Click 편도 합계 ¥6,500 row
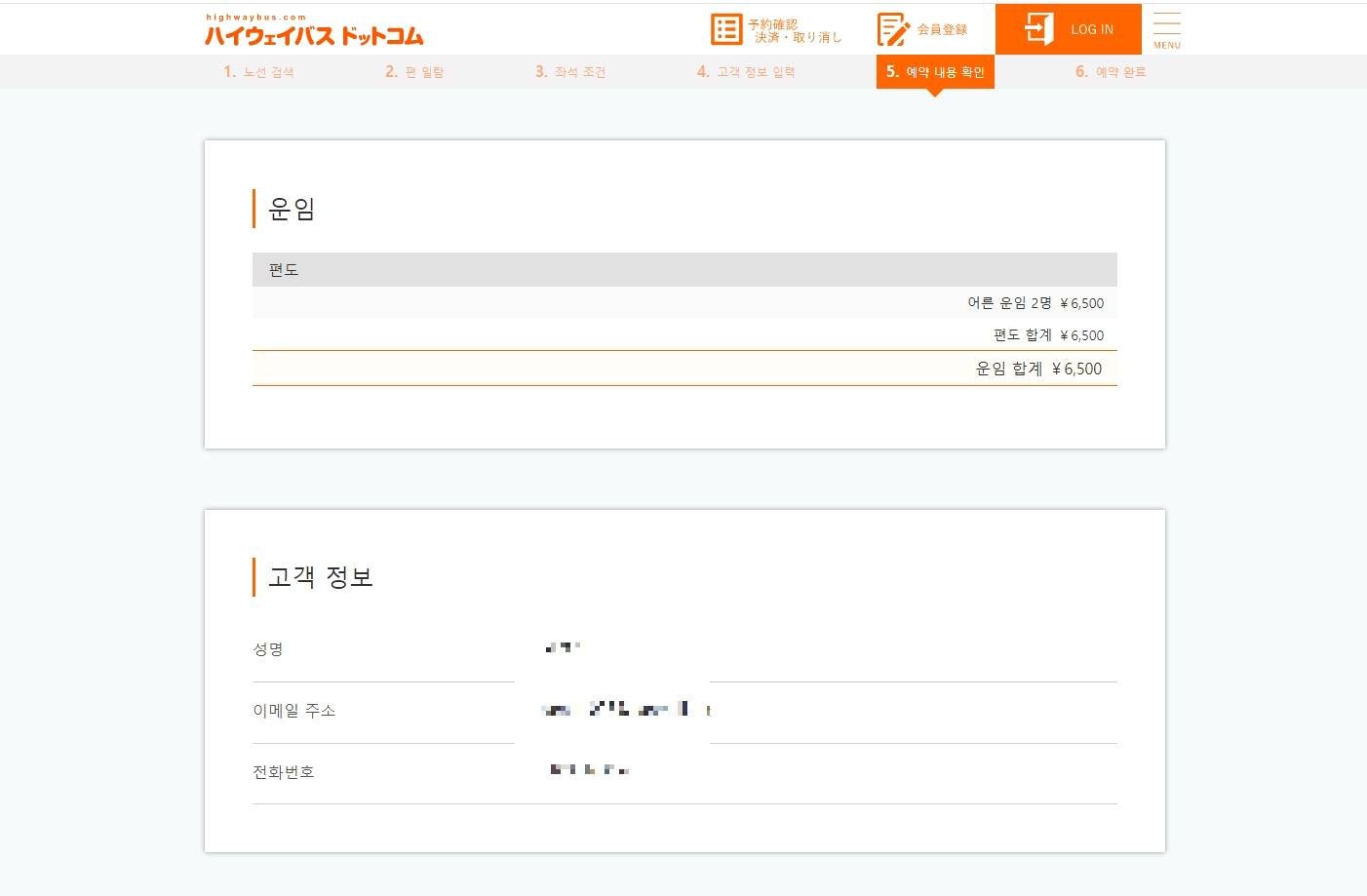The image size is (1367, 896). point(684,334)
